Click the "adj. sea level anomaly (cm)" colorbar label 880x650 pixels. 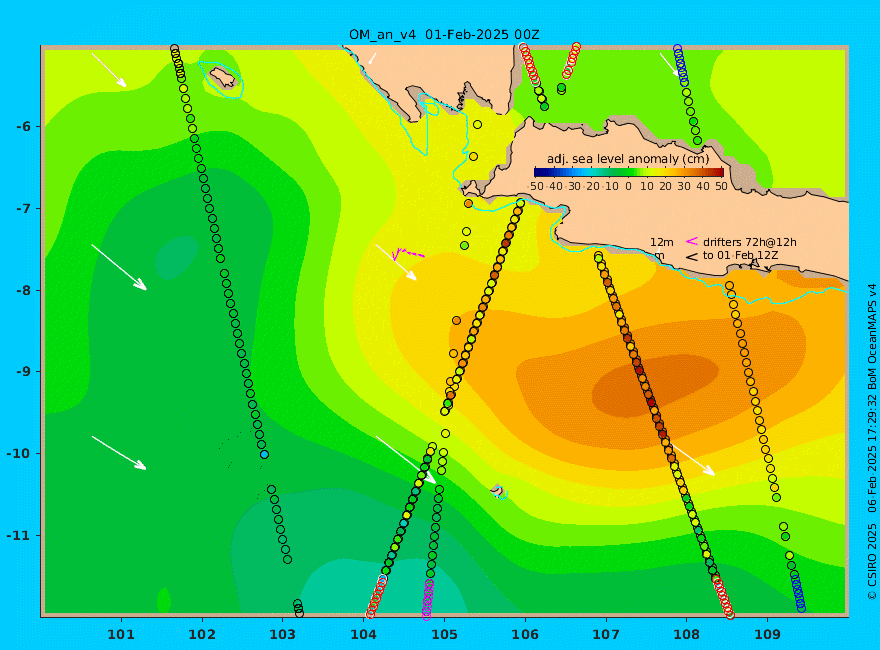pos(628,159)
